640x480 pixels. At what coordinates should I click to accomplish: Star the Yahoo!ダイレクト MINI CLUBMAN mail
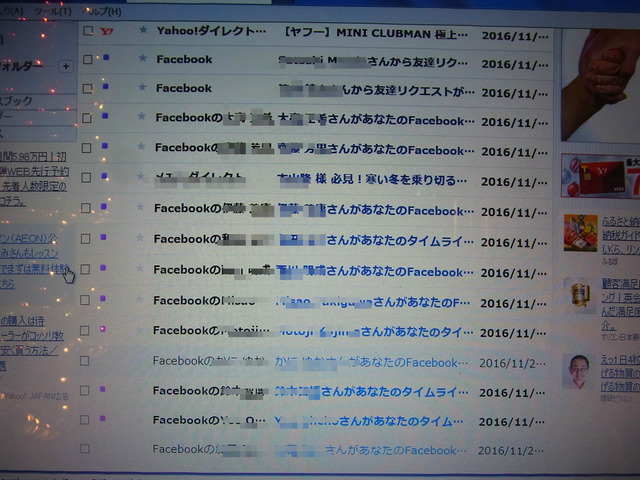[143, 29]
